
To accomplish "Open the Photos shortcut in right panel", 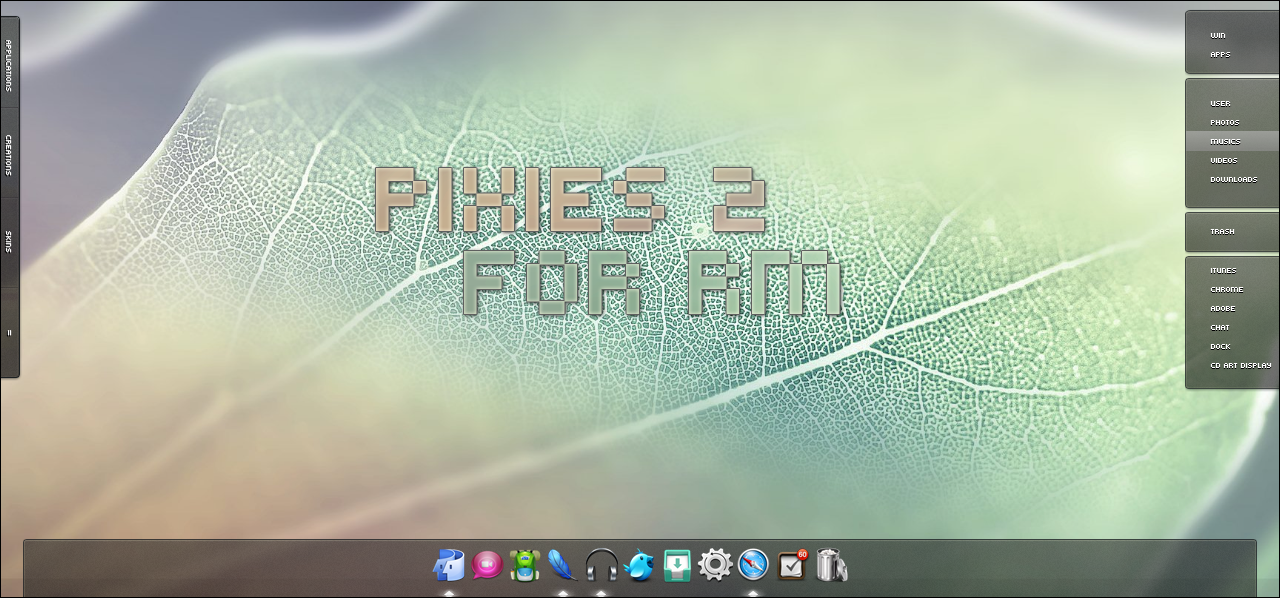I will (1224, 122).
